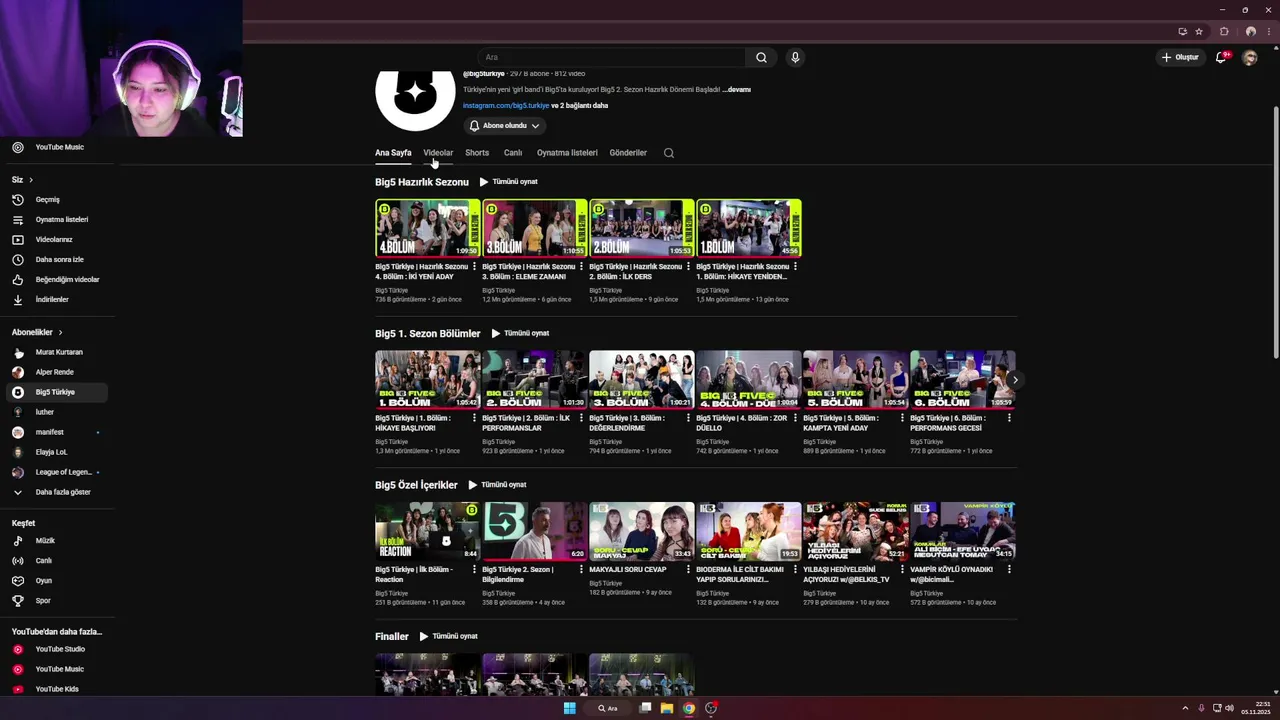Image resolution: width=1280 pixels, height=720 pixels.
Task: Play all Finaller videos
Action: (x=448, y=636)
